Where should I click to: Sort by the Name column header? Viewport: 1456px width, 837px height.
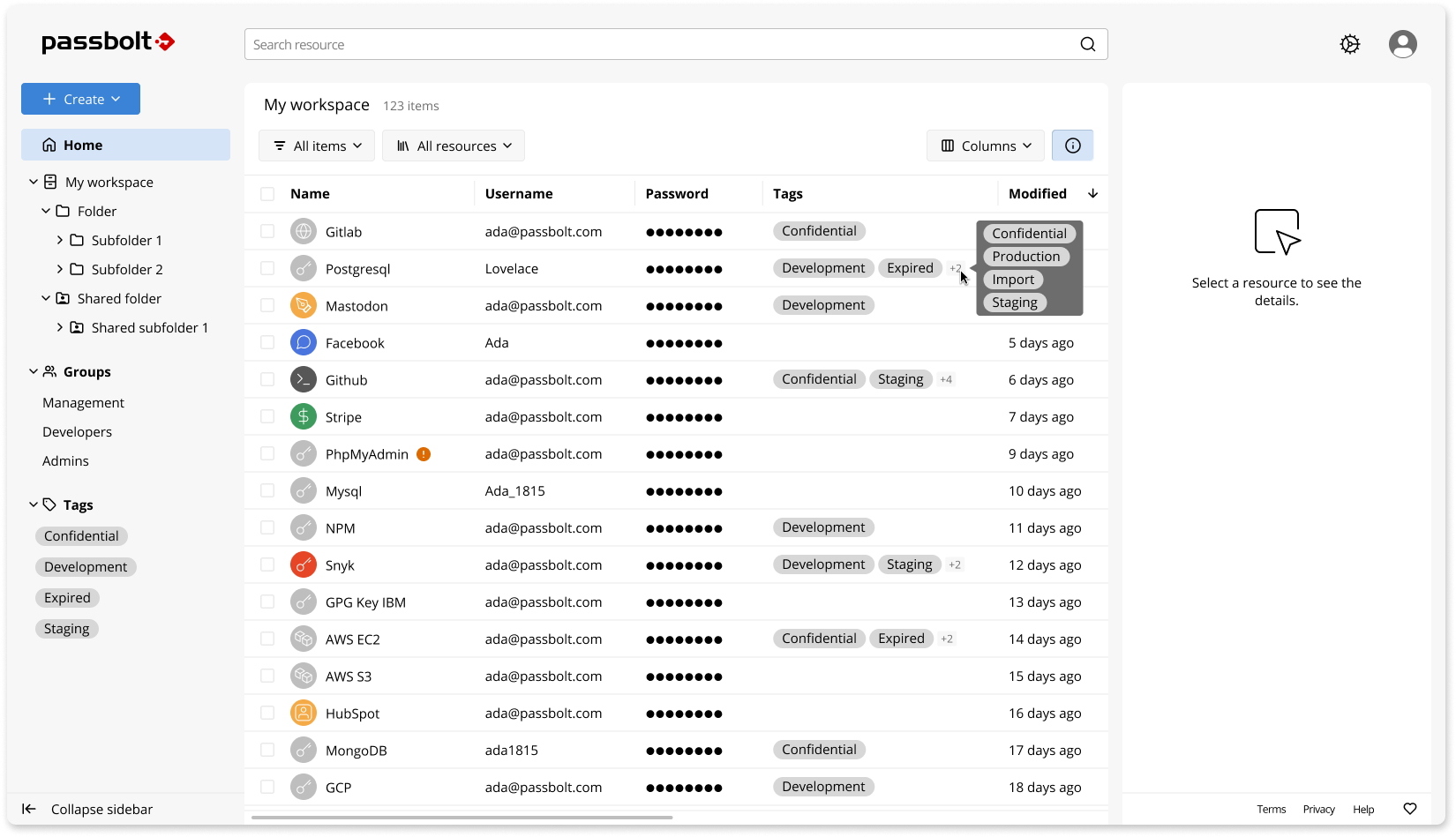pyautogui.click(x=310, y=193)
